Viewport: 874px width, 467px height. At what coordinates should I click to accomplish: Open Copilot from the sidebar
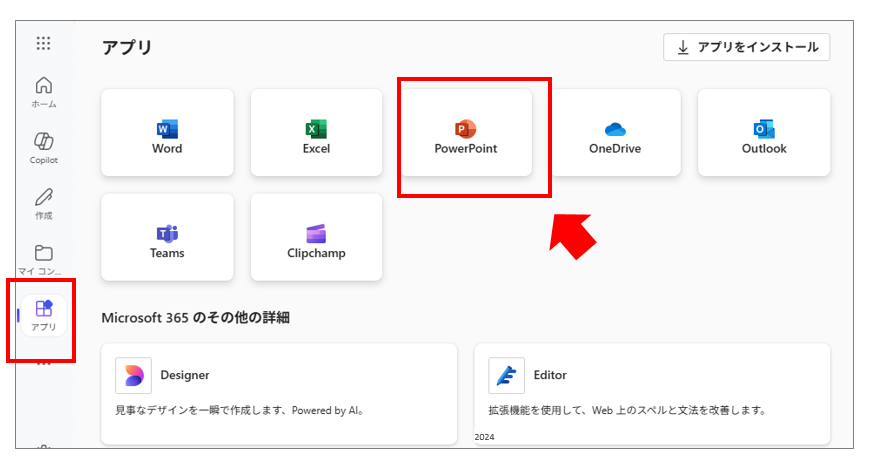[x=43, y=148]
